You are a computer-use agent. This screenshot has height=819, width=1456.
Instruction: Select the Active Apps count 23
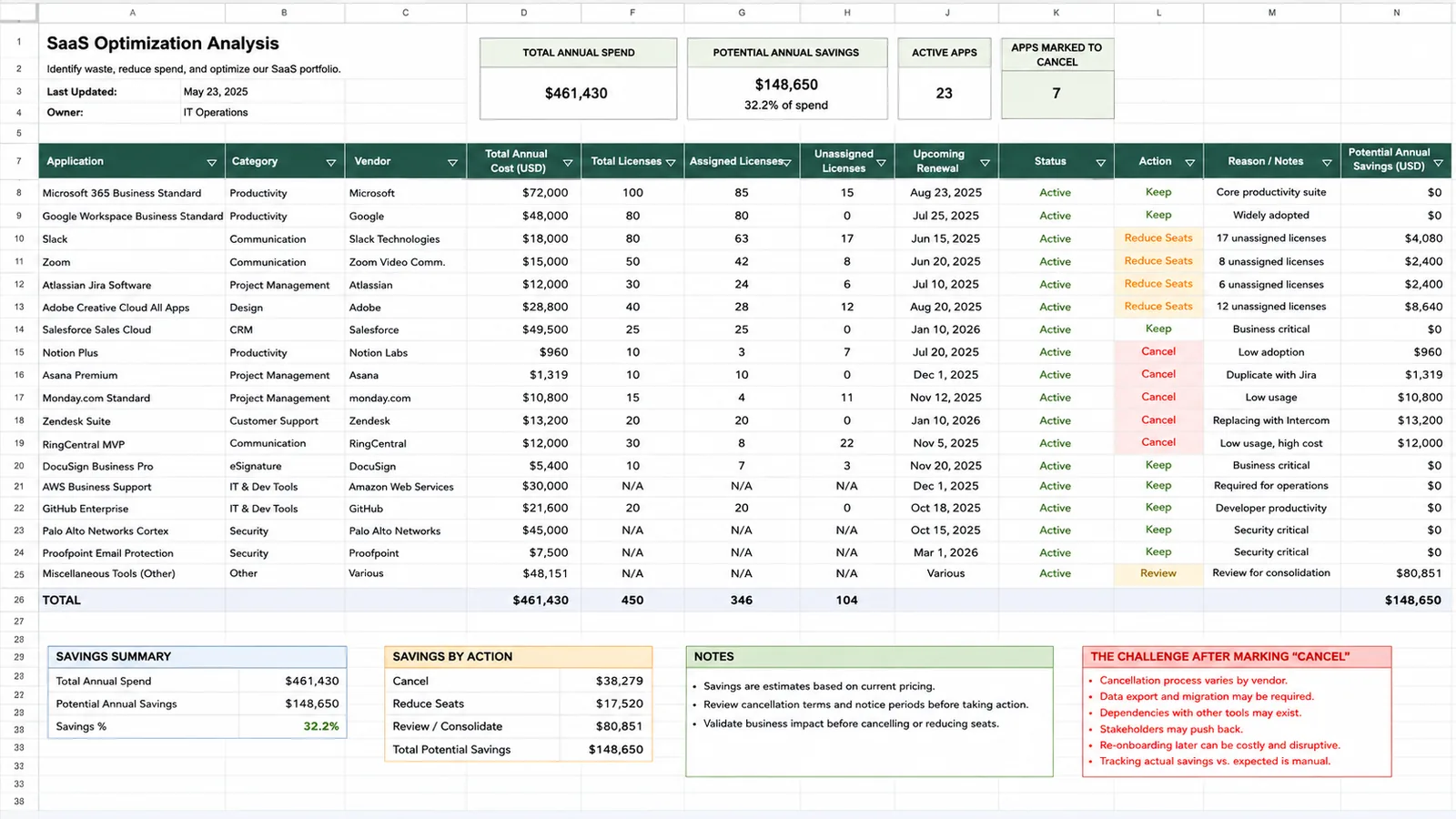coord(945,93)
